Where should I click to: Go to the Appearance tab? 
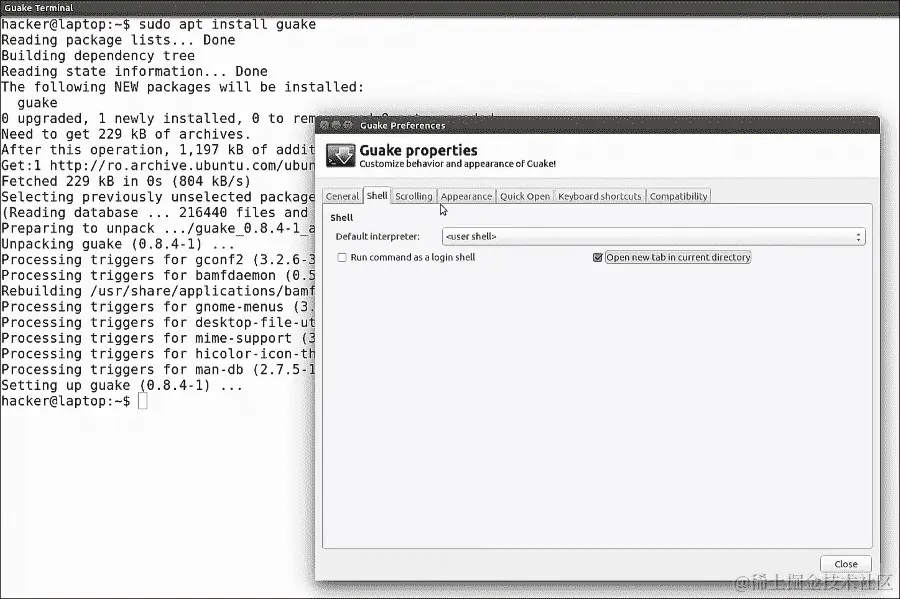coord(466,196)
